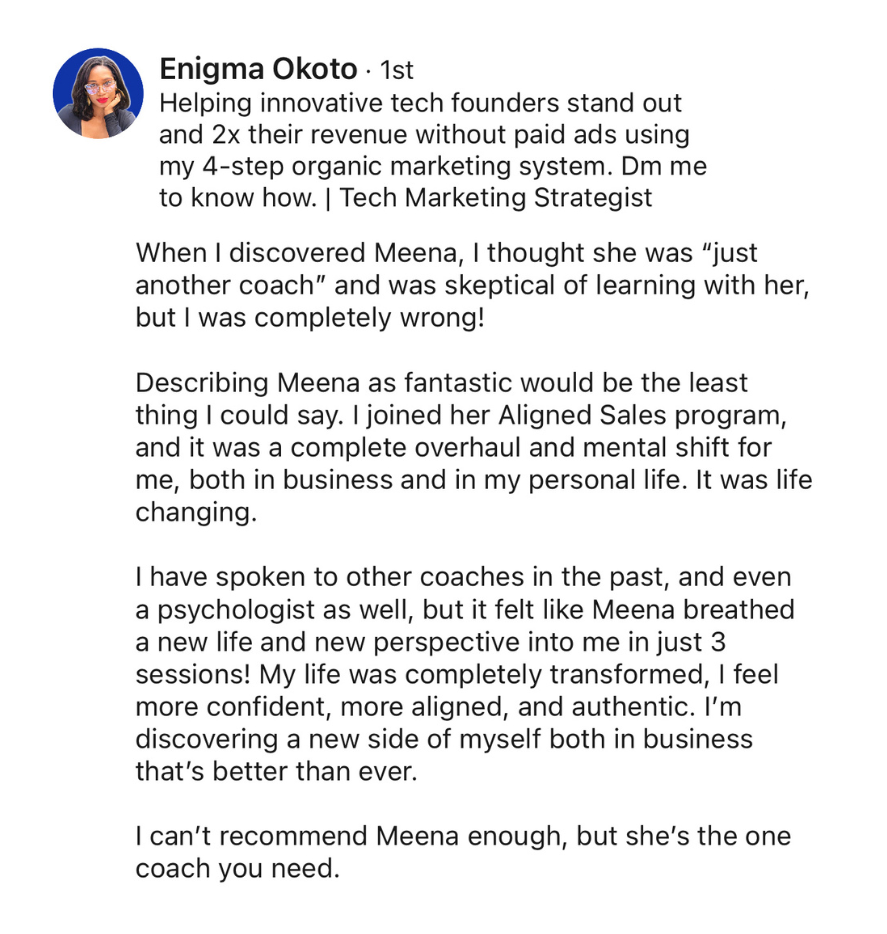Click "Tech Marketing Strategist" in the headline

click(496, 197)
